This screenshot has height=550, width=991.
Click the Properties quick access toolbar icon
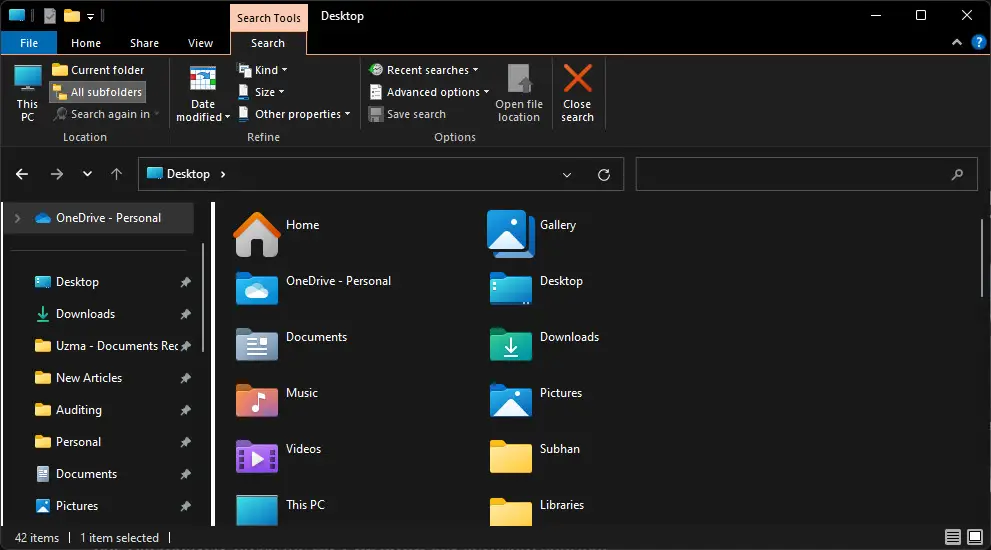pyautogui.click(x=50, y=16)
